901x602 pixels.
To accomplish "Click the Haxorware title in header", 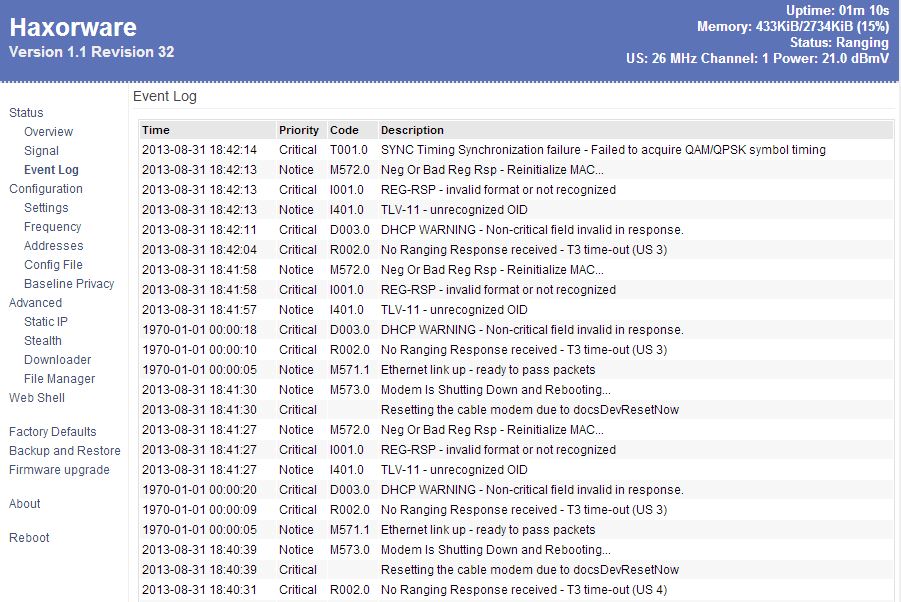I will (73, 27).
